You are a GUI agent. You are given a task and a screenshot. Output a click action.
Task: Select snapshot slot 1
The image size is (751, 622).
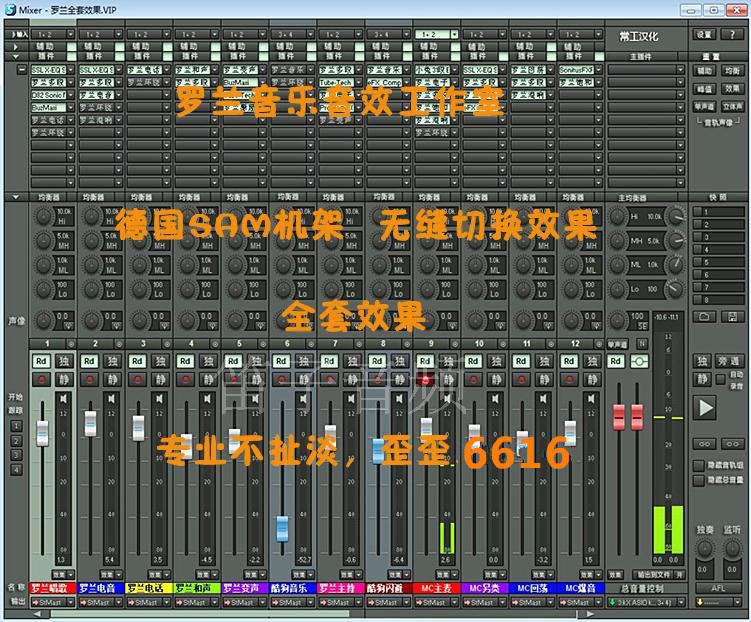(718, 212)
